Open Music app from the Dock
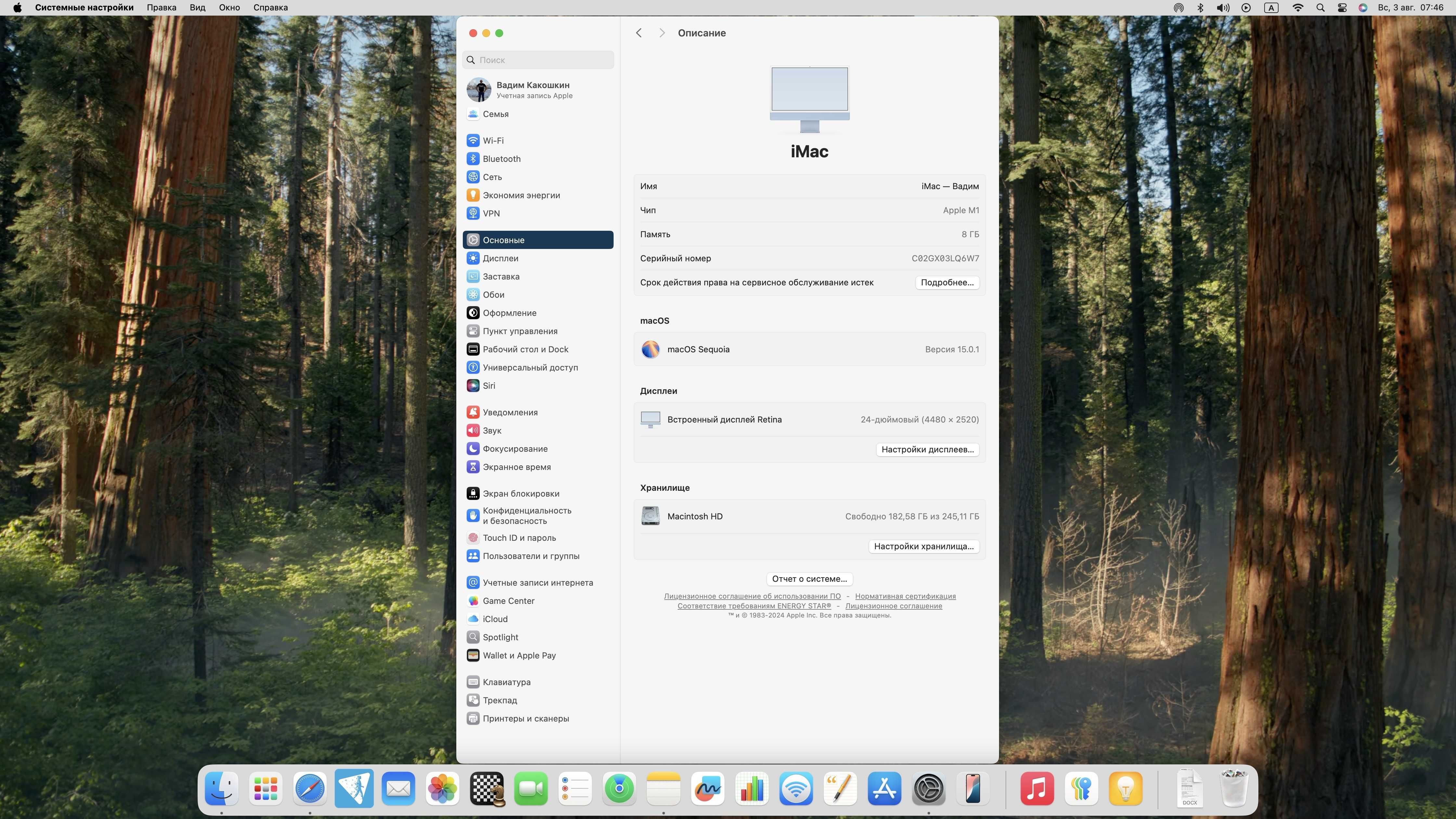The image size is (1456, 819). (1037, 788)
